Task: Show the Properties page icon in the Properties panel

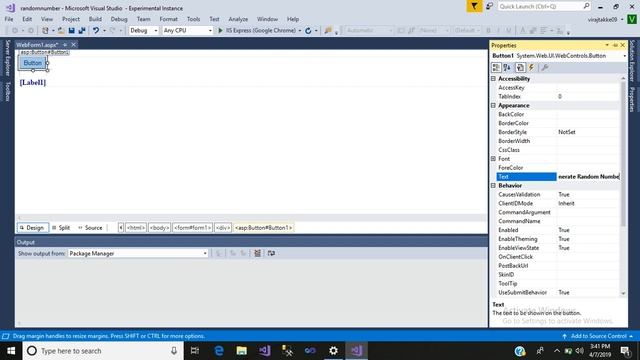Action: pyautogui.click(x=520, y=67)
